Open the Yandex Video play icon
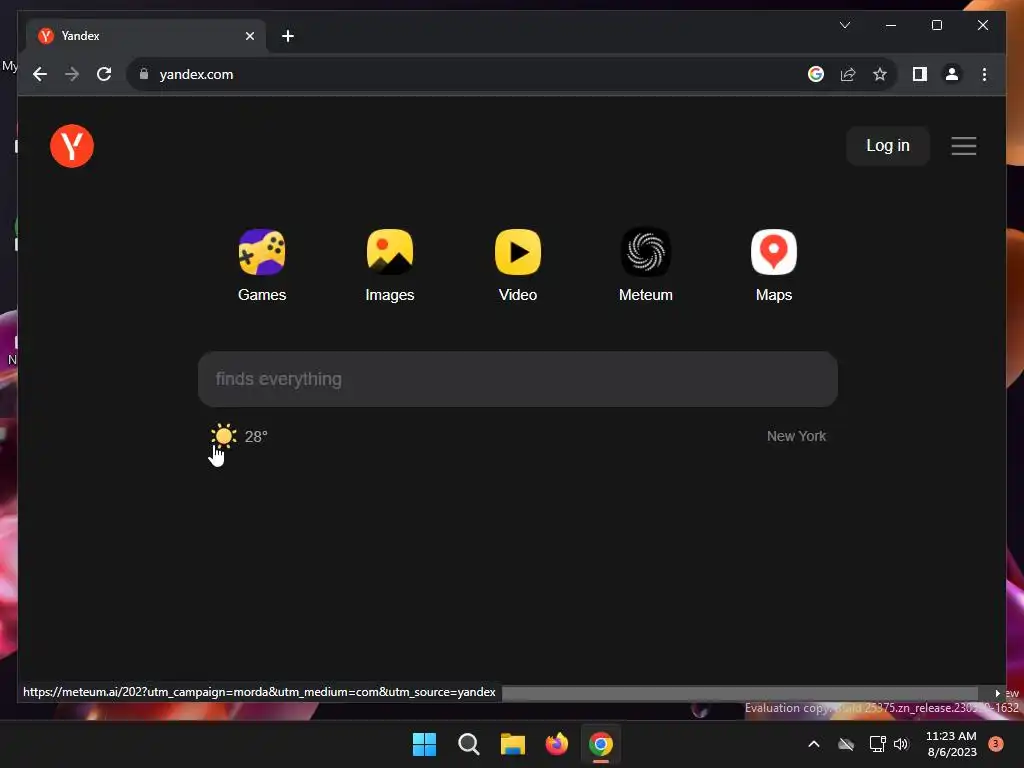1024x768 pixels. (x=518, y=252)
